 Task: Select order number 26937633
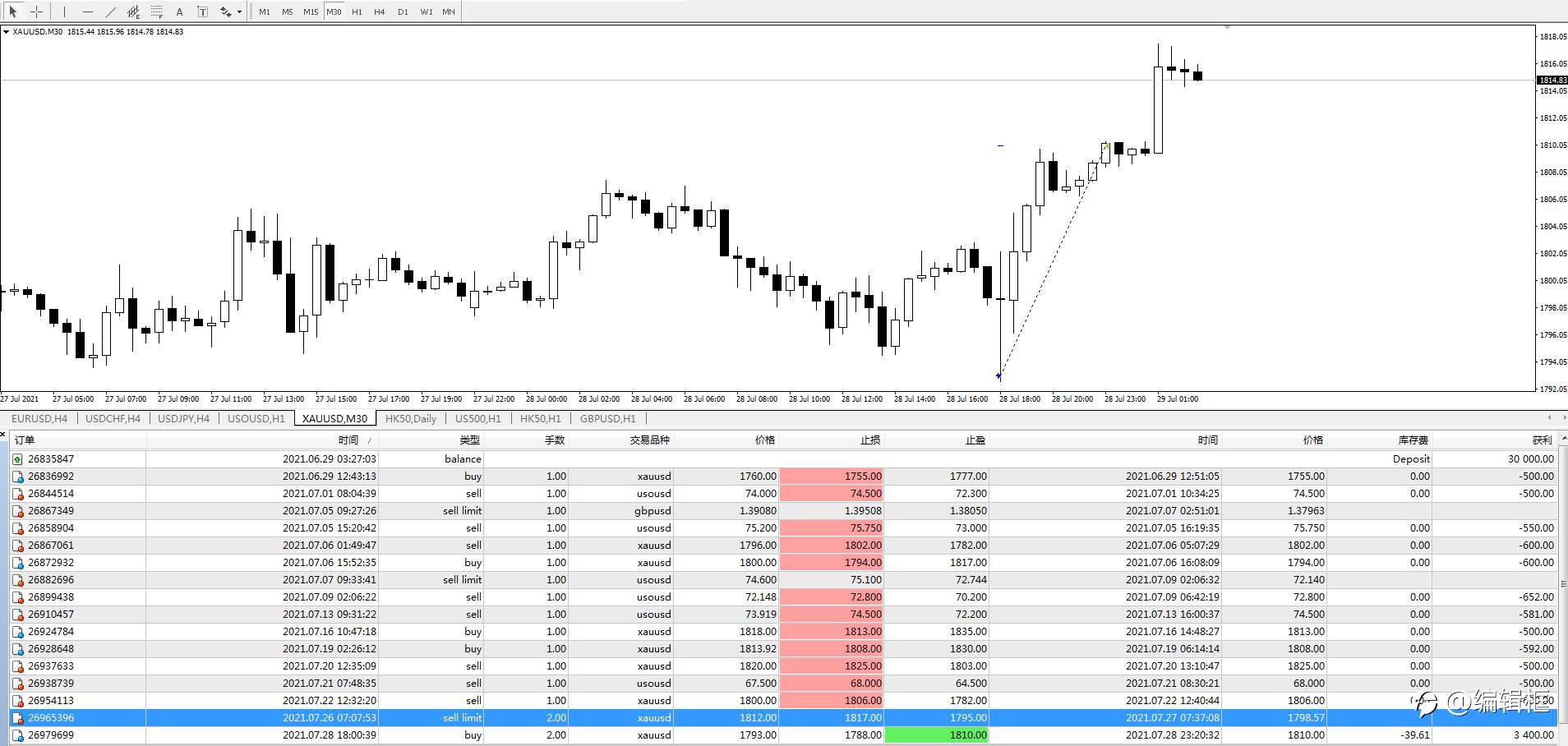[51, 666]
